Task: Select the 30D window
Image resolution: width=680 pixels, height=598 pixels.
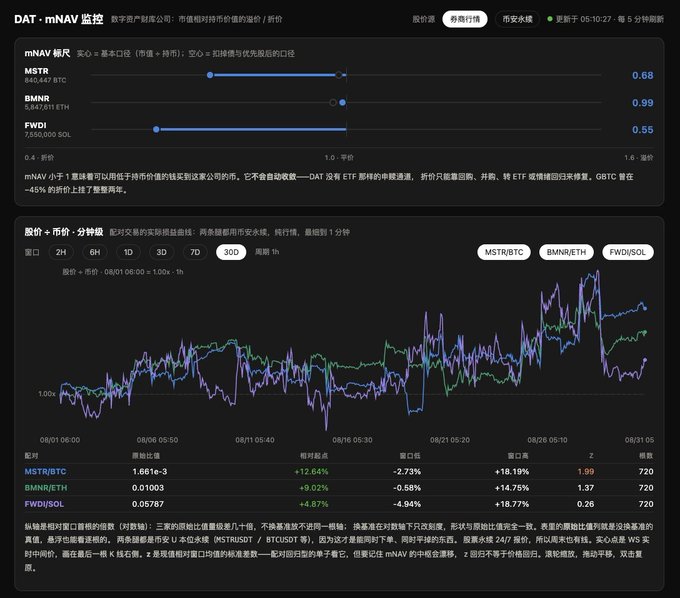Action: tap(231, 252)
